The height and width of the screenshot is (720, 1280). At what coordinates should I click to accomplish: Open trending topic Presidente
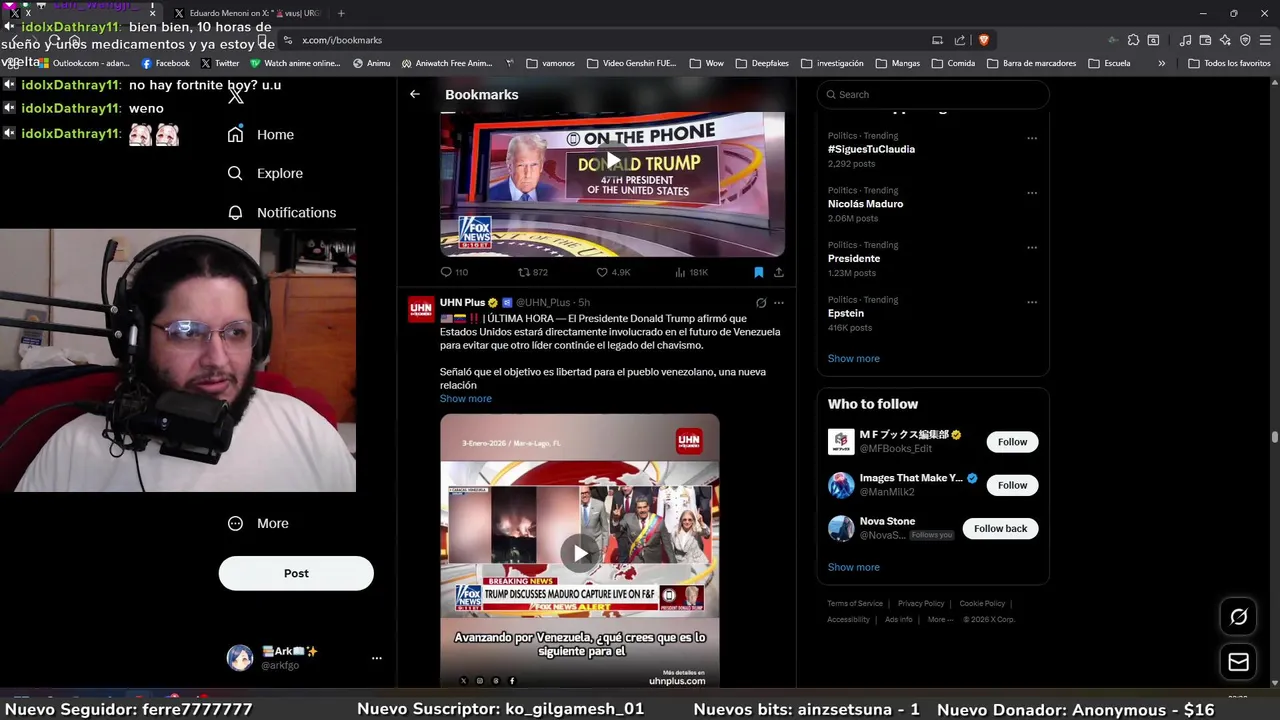(x=854, y=258)
